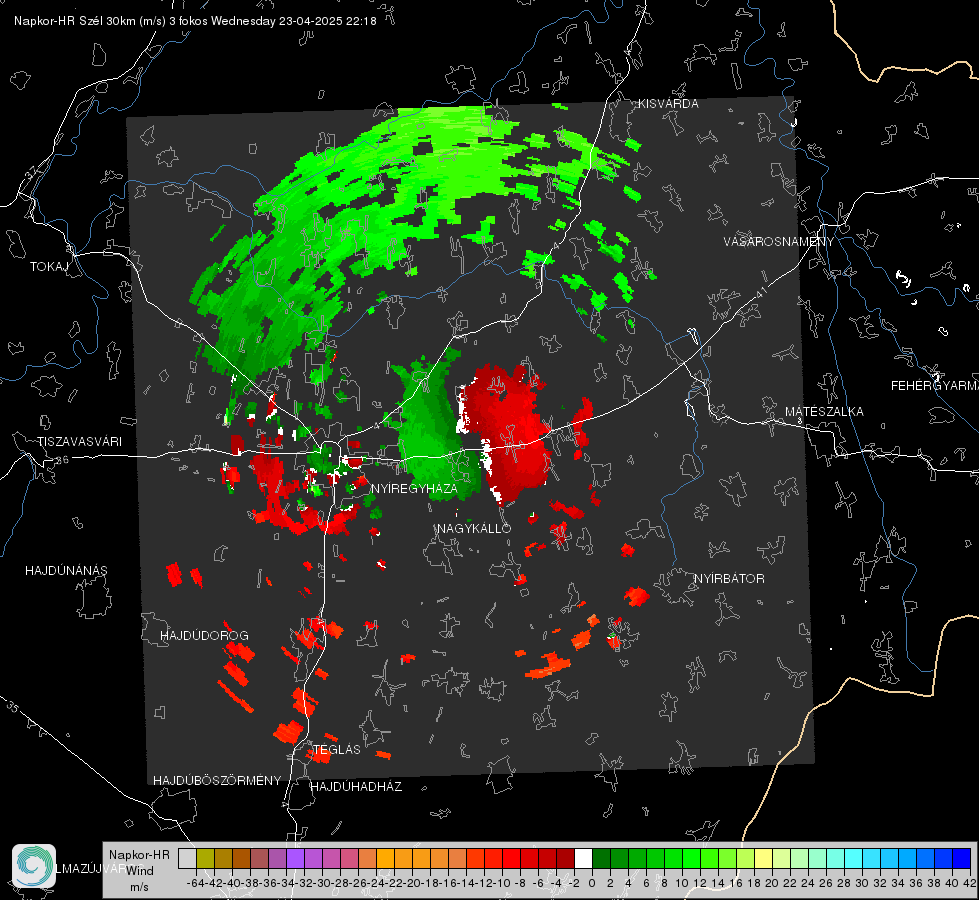Click the road number 41 marker
This screenshot has height=900, width=979.
[x=760, y=292]
